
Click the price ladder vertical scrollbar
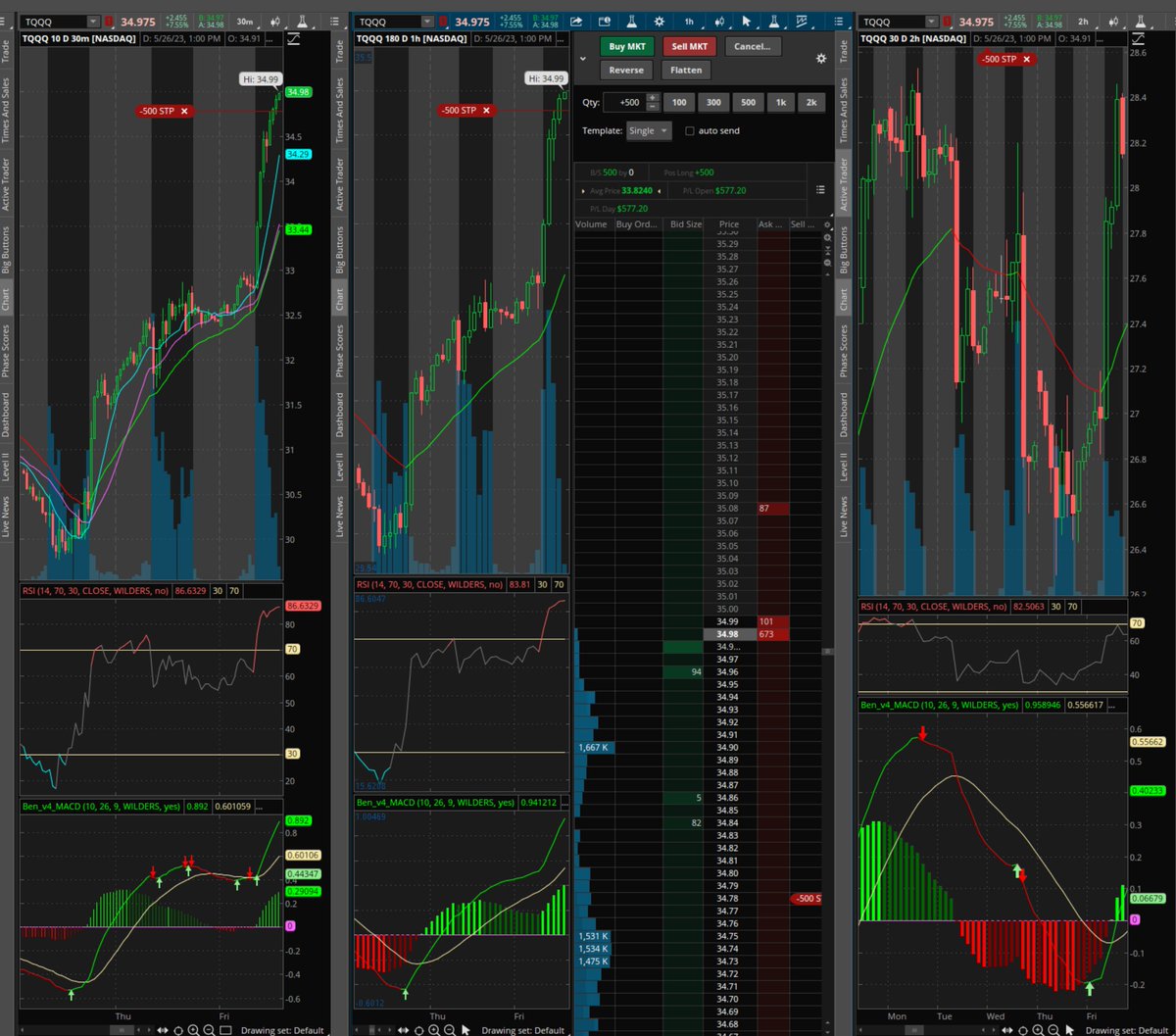pos(828,651)
